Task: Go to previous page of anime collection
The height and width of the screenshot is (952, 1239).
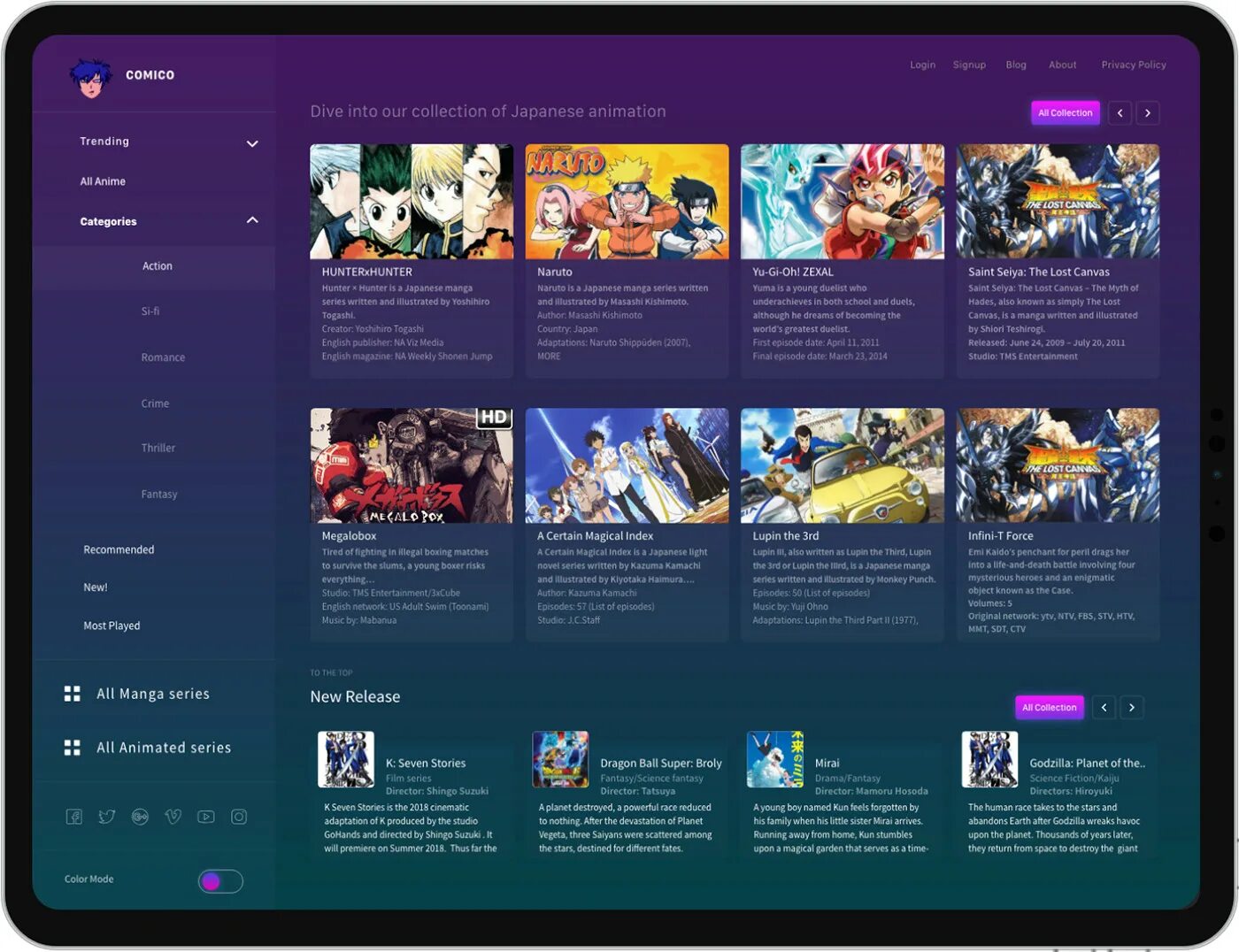Action: tap(1120, 113)
